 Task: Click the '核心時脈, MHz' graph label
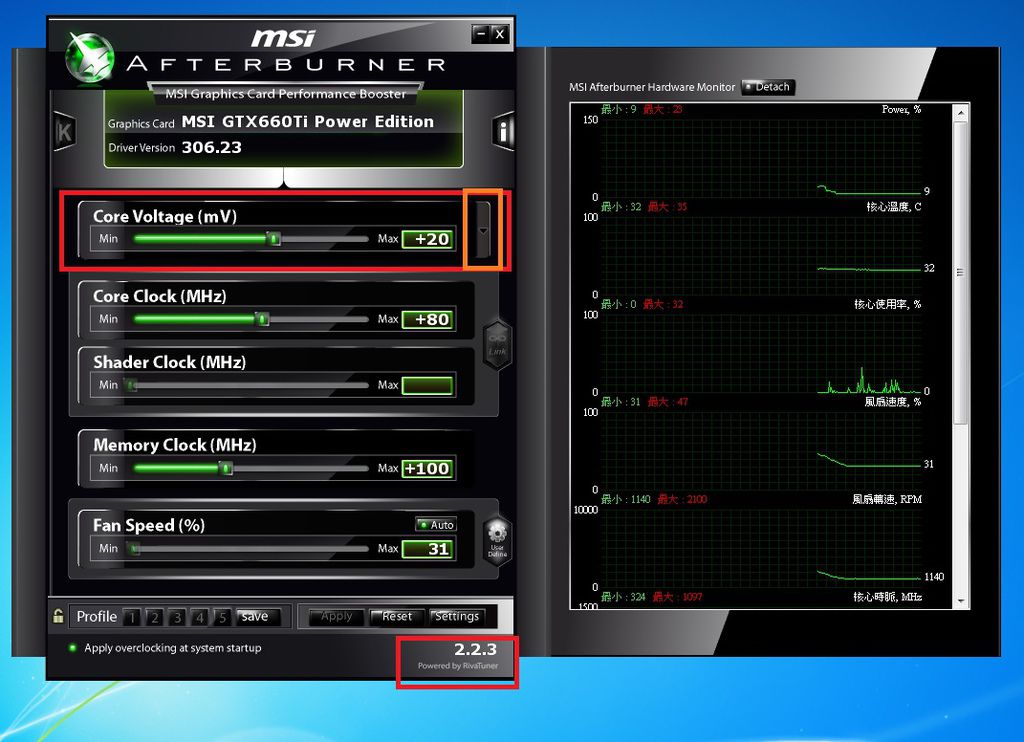pyautogui.click(x=887, y=597)
